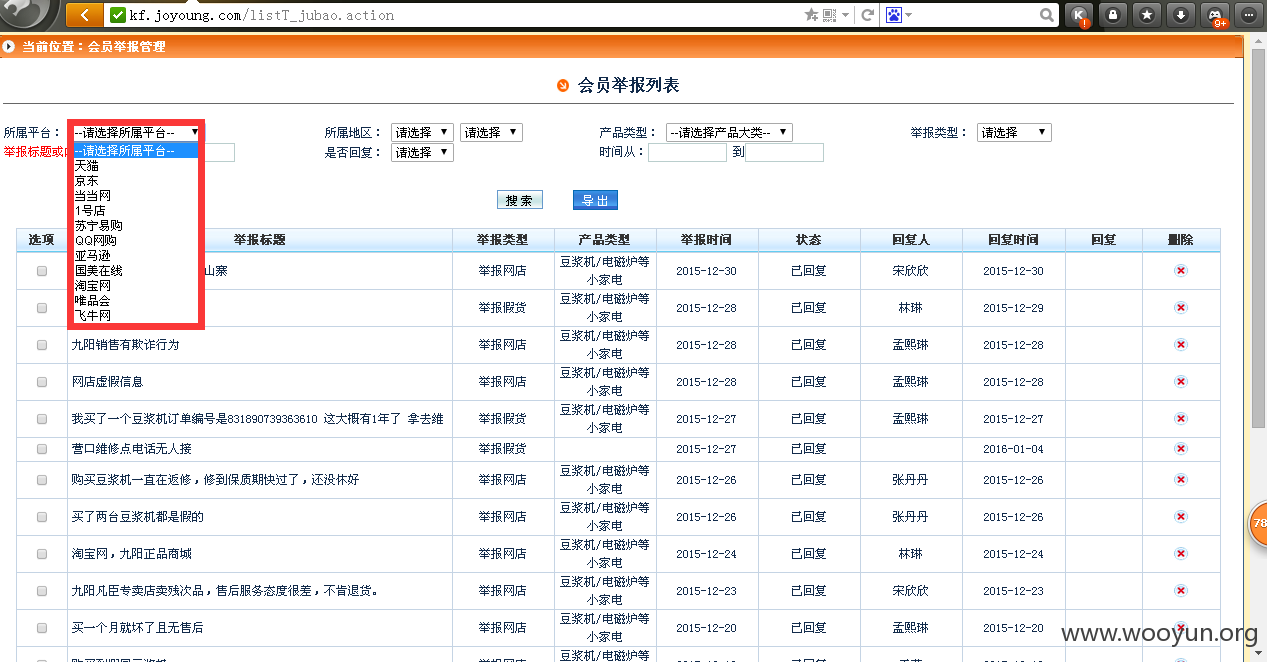Delete the 买了两台豆浆机都是假的 report
The width and height of the screenshot is (1267, 662).
tap(1180, 517)
